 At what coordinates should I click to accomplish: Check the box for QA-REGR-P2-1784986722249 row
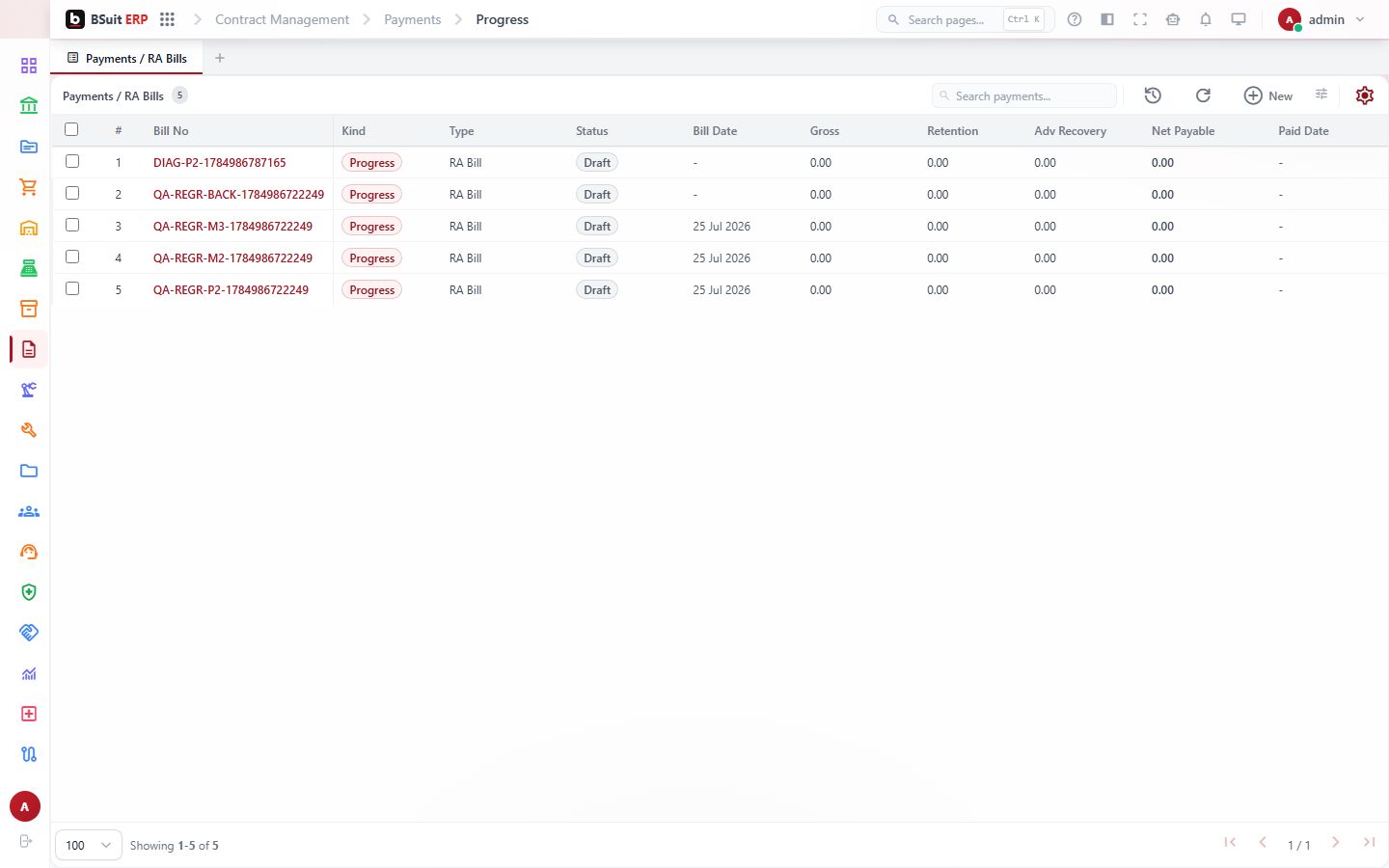pos(72,288)
